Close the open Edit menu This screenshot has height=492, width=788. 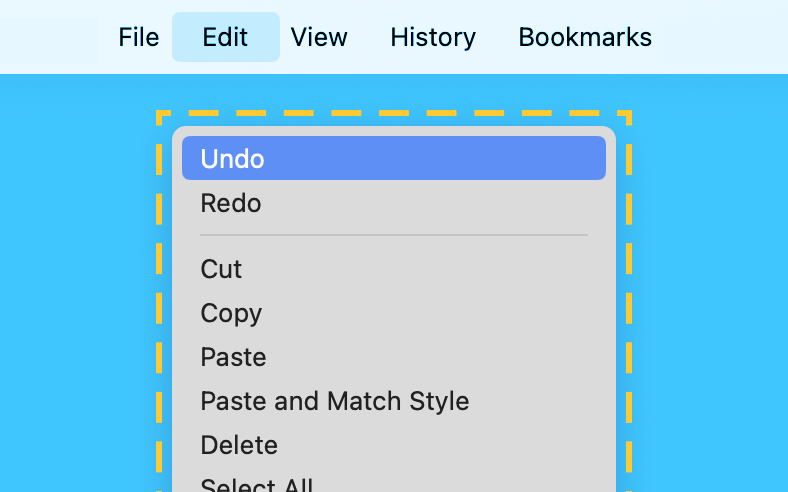point(225,38)
